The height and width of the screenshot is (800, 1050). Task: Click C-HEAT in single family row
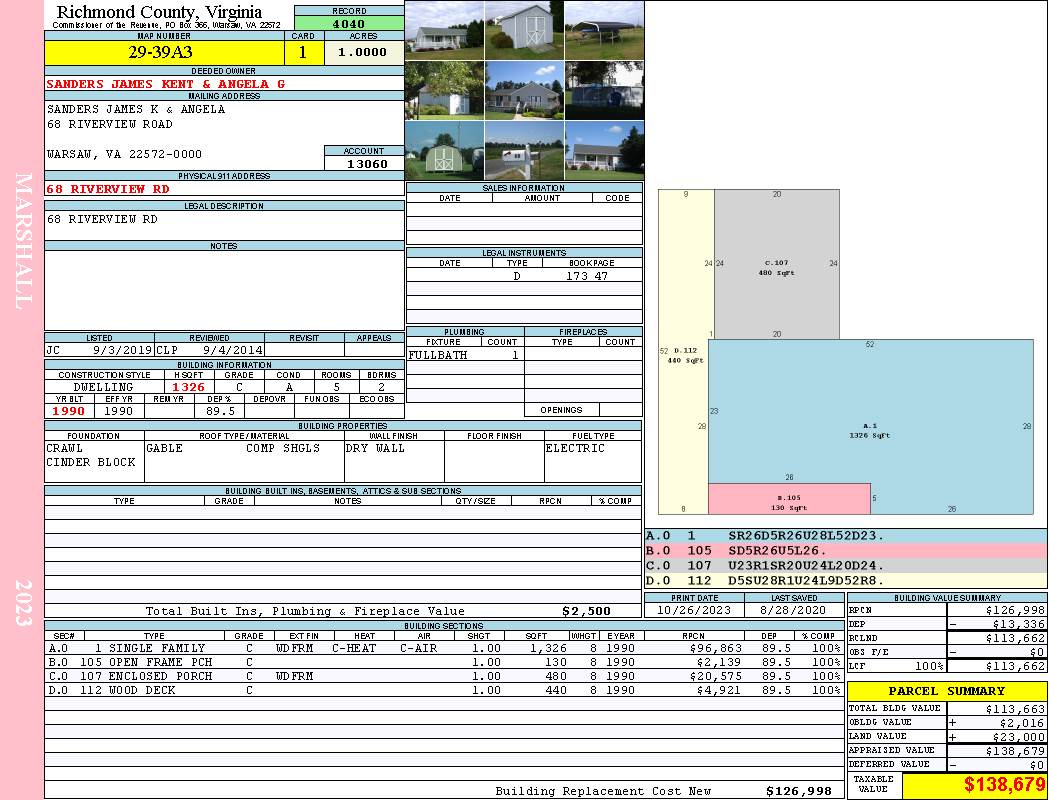coord(354,648)
